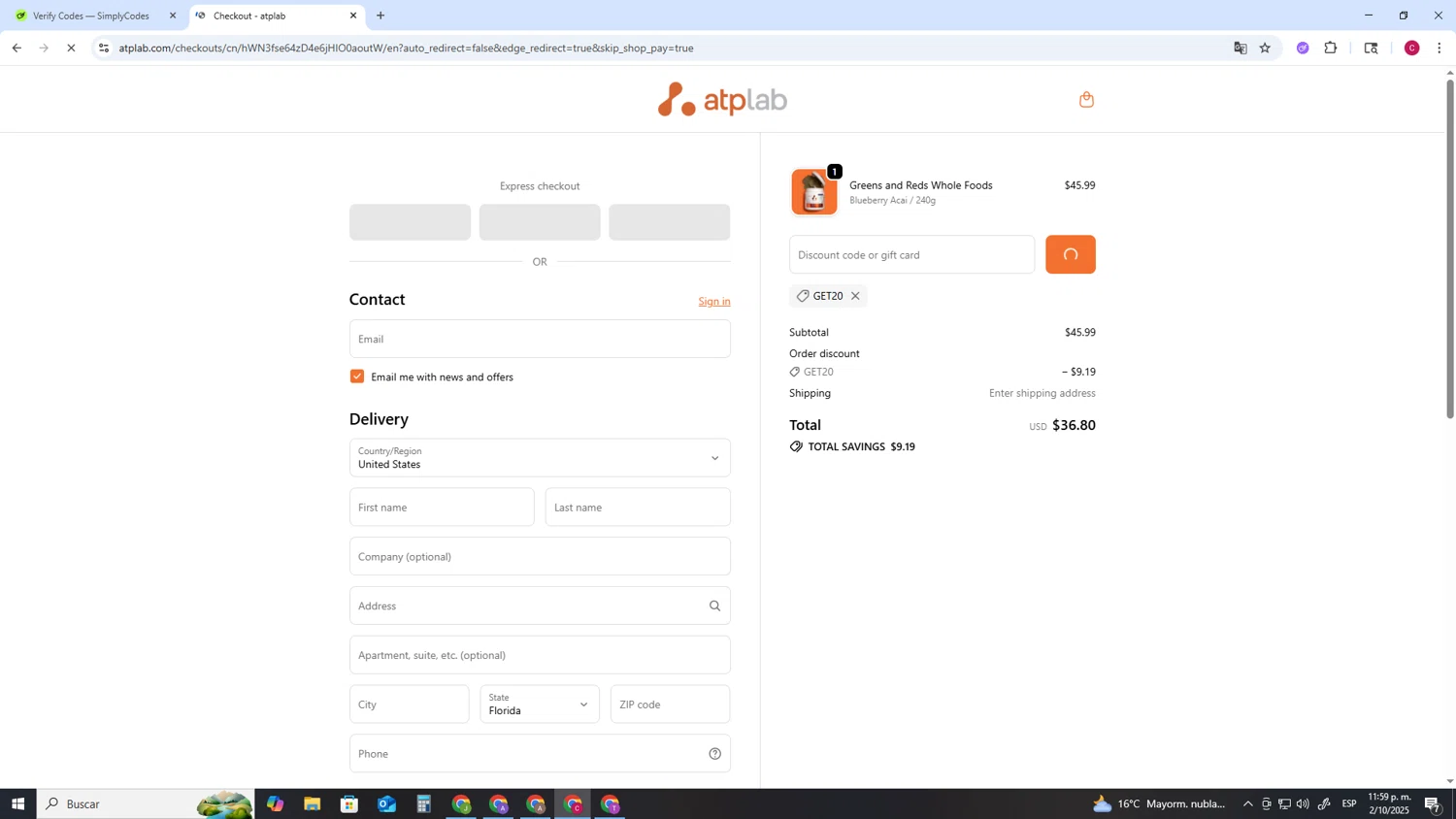Open Microsoft Store from the taskbar
This screenshot has height=819, width=1456.
pos(349,804)
